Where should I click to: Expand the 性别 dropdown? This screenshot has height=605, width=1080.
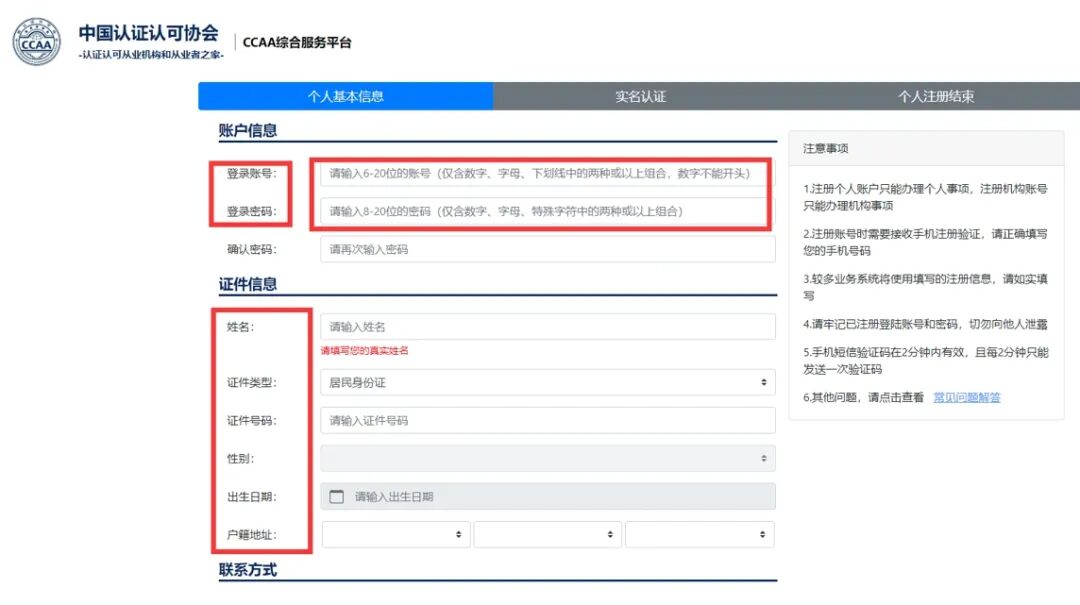coord(548,457)
